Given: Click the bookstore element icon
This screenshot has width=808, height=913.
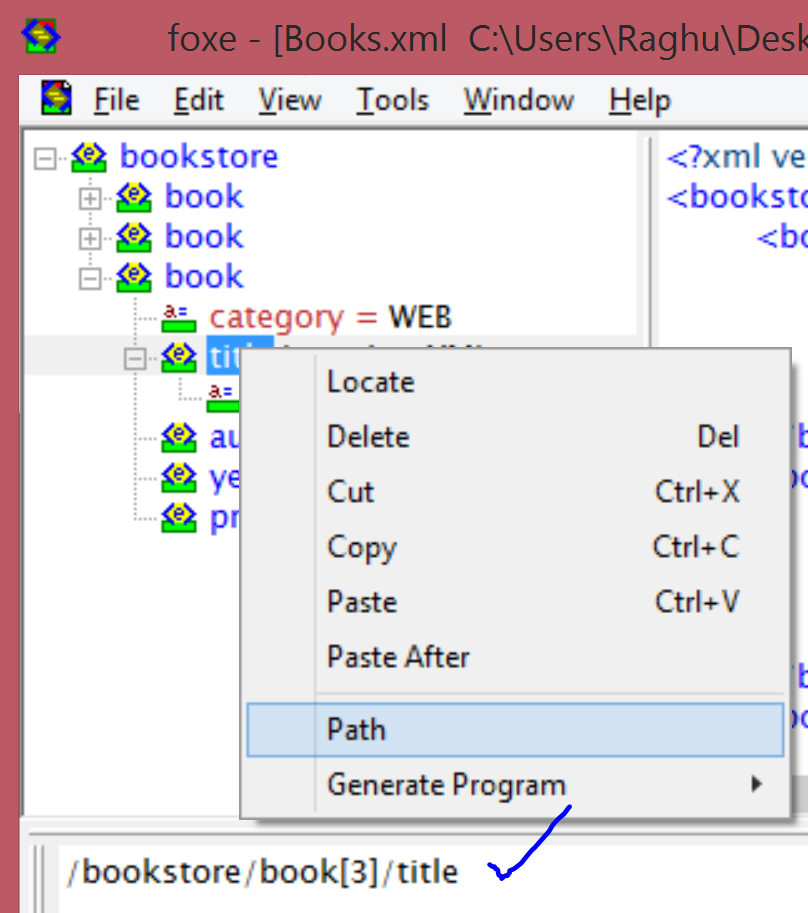Looking at the screenshot, I should click(x=89, y=156).
